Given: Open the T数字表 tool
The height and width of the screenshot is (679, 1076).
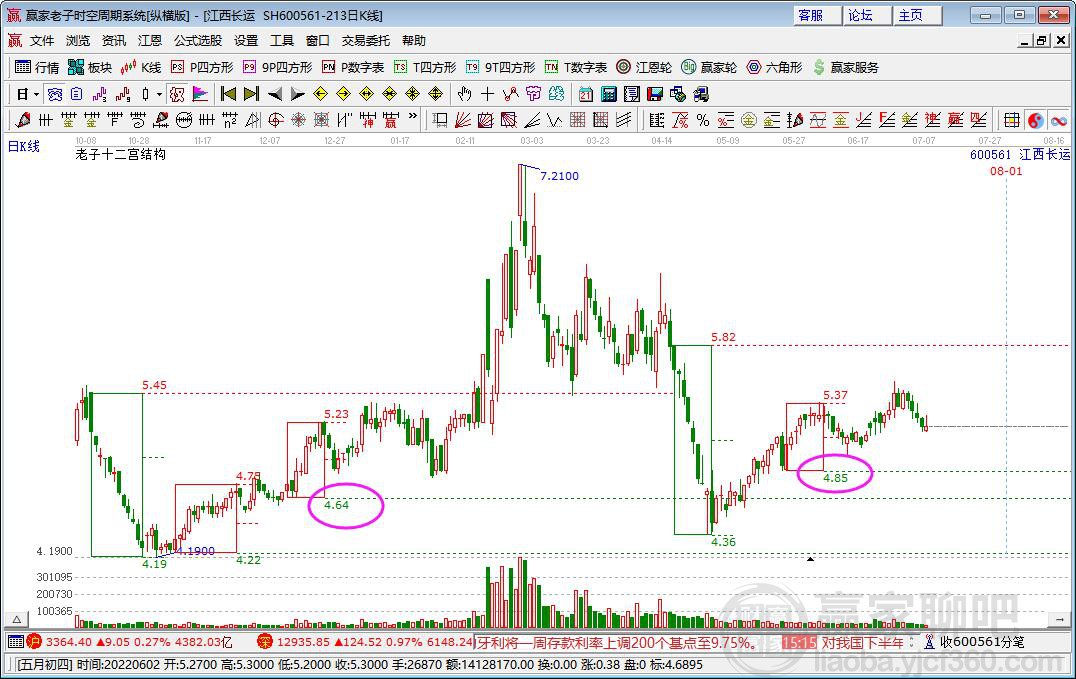Looking at the screenshot, I should click(x=576, y=67).
